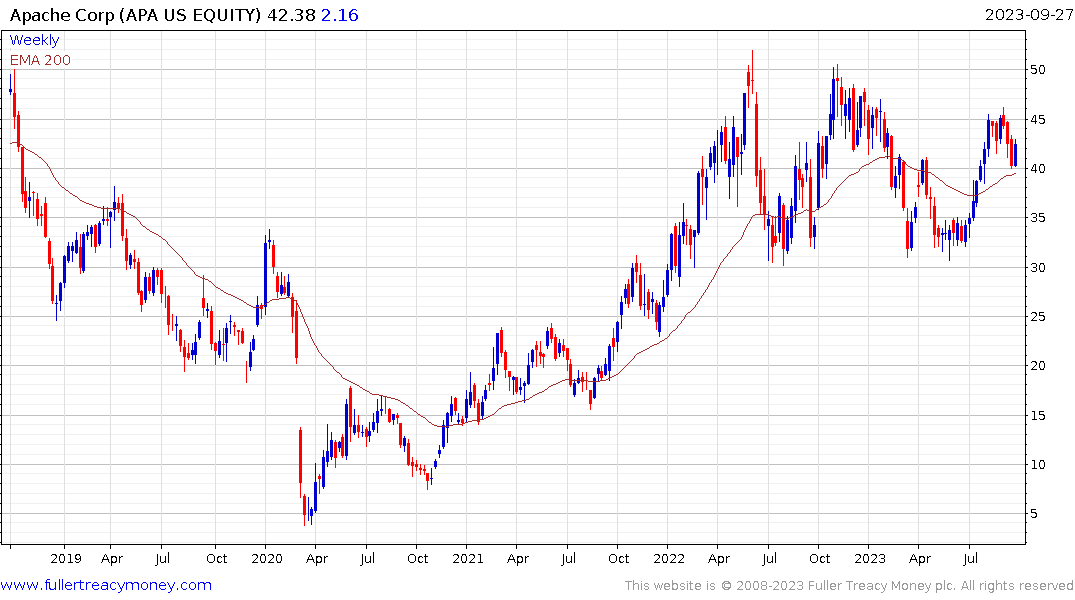Click the 2021 time axis label
Viewport: 1075px width, 600px height.
click(x=468, y=559)
